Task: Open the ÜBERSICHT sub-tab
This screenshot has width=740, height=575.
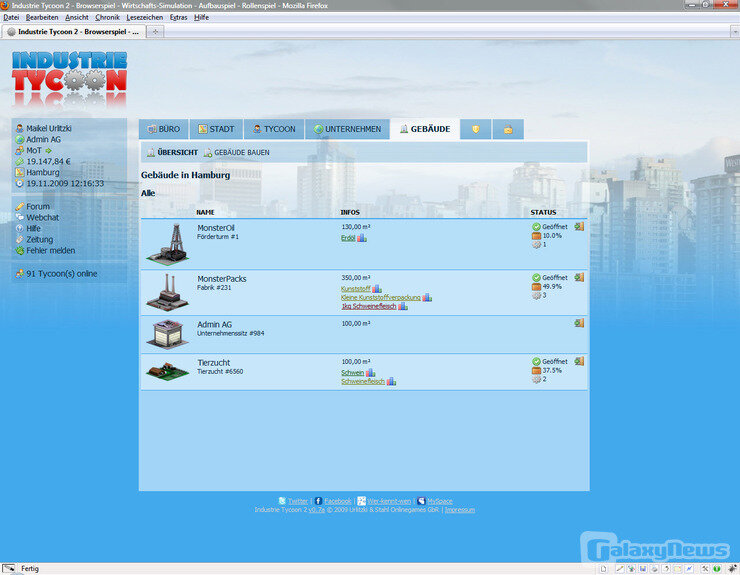Action: point(172,152)
